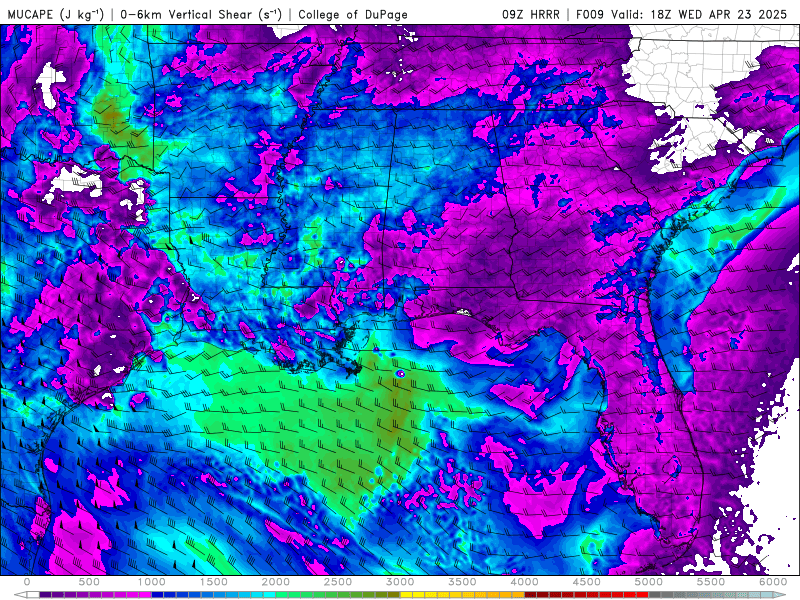Image resolution: width=800 pixels, height=600 pixels.
Task: Click the 1500 value on the color scale
Action: pyautogui.click(x=213, y=582)
